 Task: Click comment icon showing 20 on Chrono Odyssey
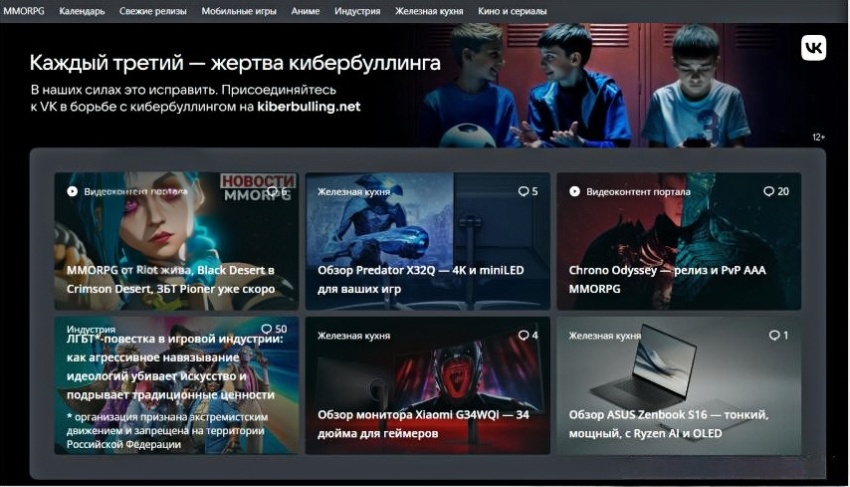click(x=769, y=191)
